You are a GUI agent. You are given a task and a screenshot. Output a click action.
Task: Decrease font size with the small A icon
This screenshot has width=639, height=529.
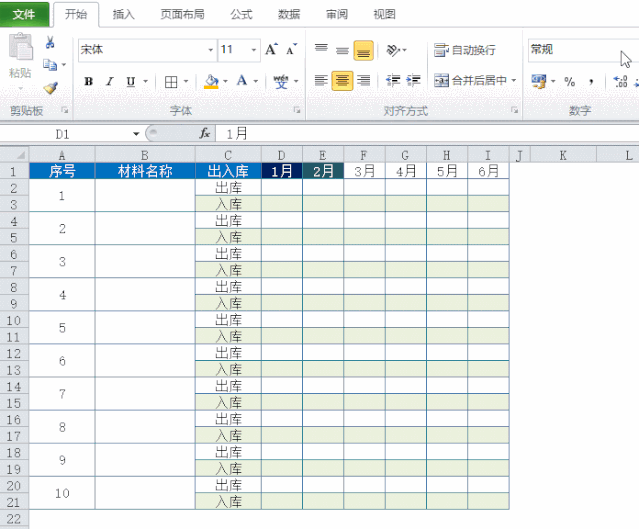(x=291, y=50)
